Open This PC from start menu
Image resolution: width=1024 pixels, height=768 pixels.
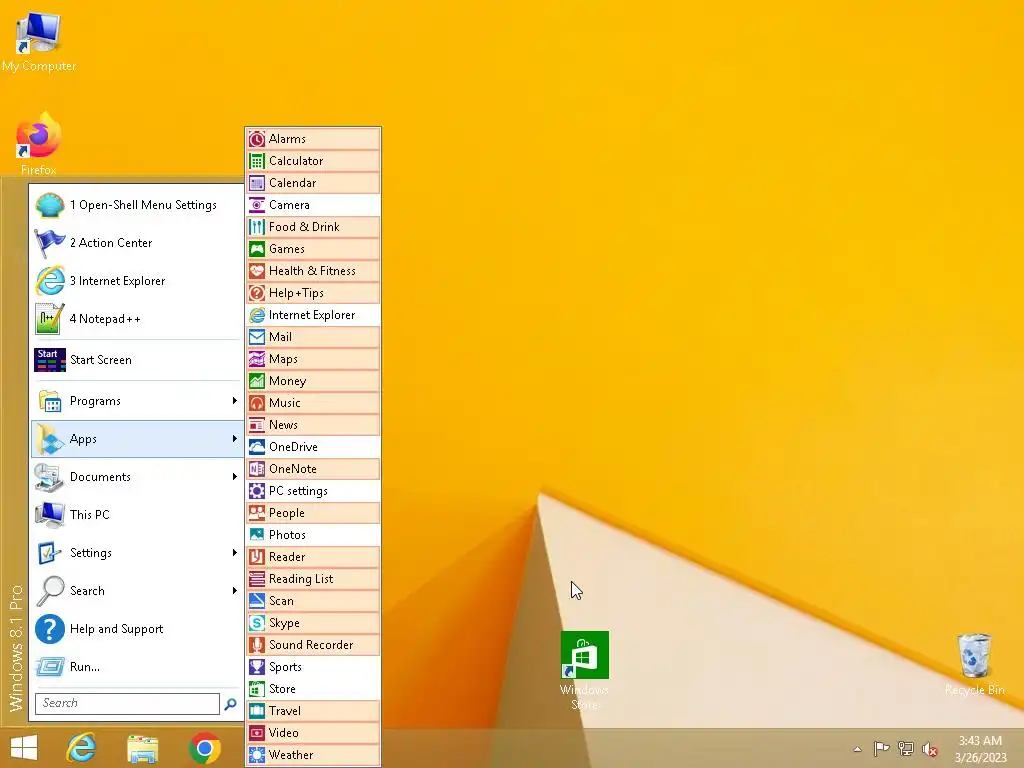(136, 515)
